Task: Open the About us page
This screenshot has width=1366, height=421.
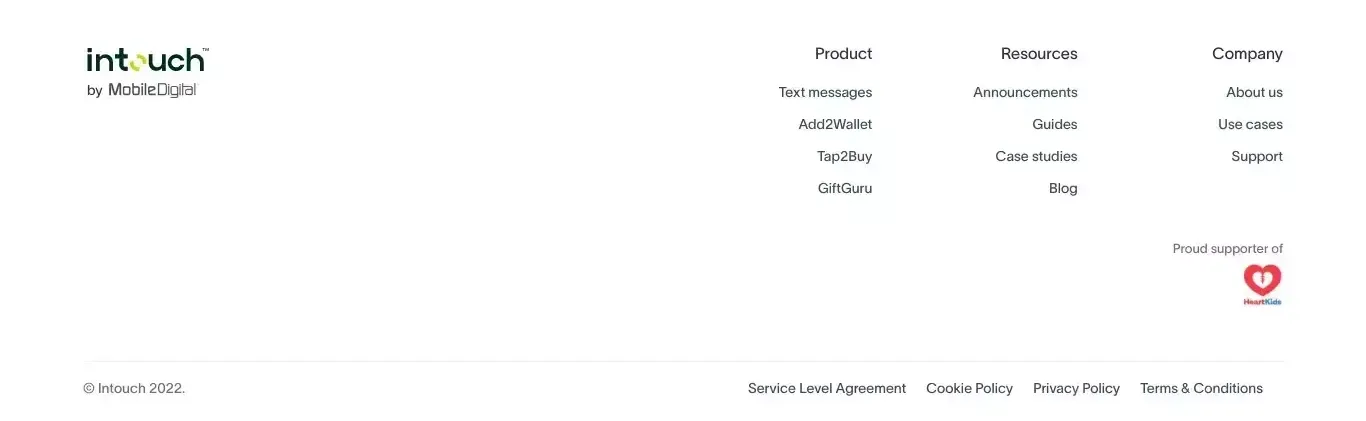Action: pyautogui.click(x=1254, y=92)
